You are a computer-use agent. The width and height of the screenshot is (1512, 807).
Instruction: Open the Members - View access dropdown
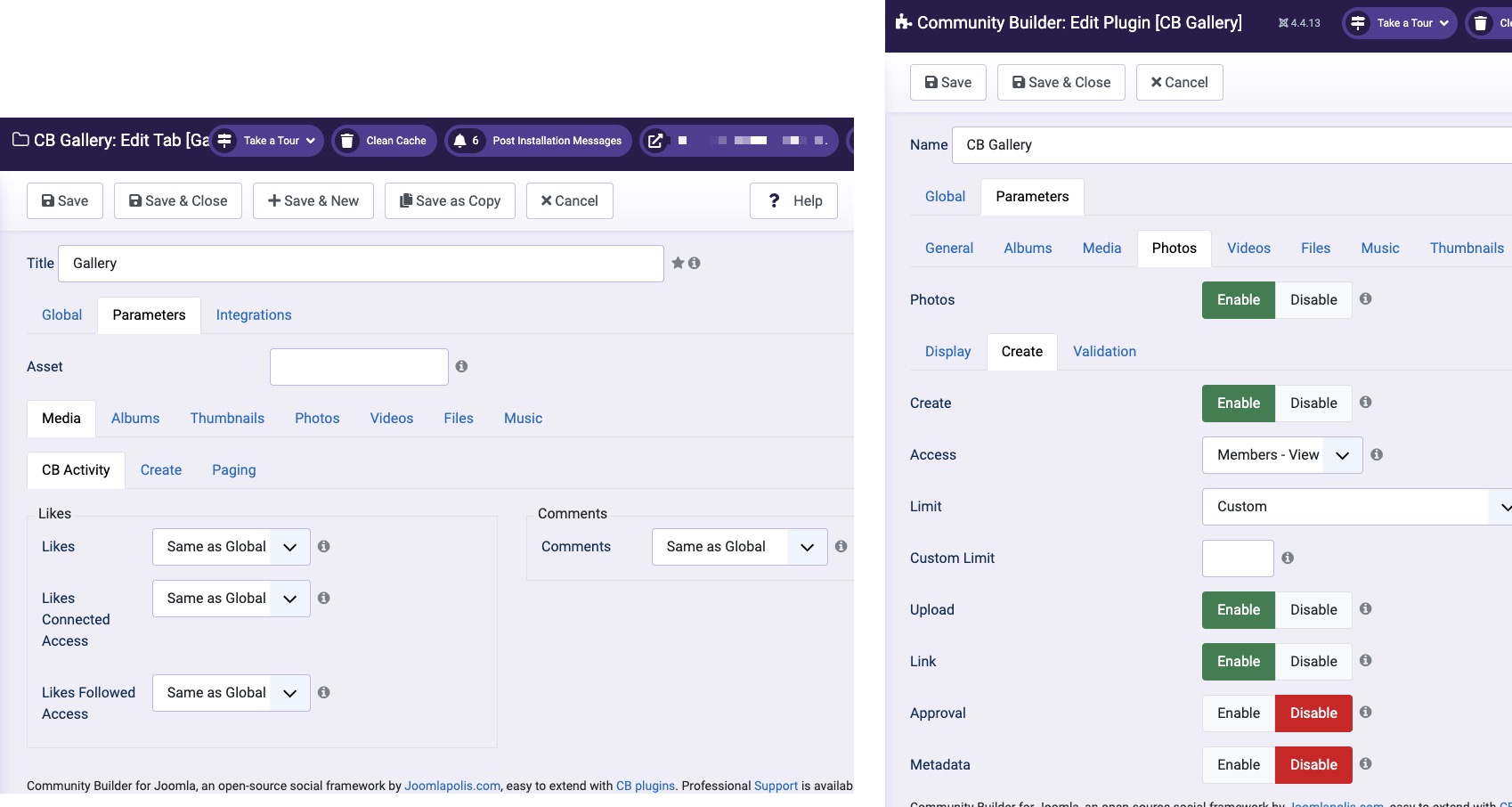click(1281, 455)
